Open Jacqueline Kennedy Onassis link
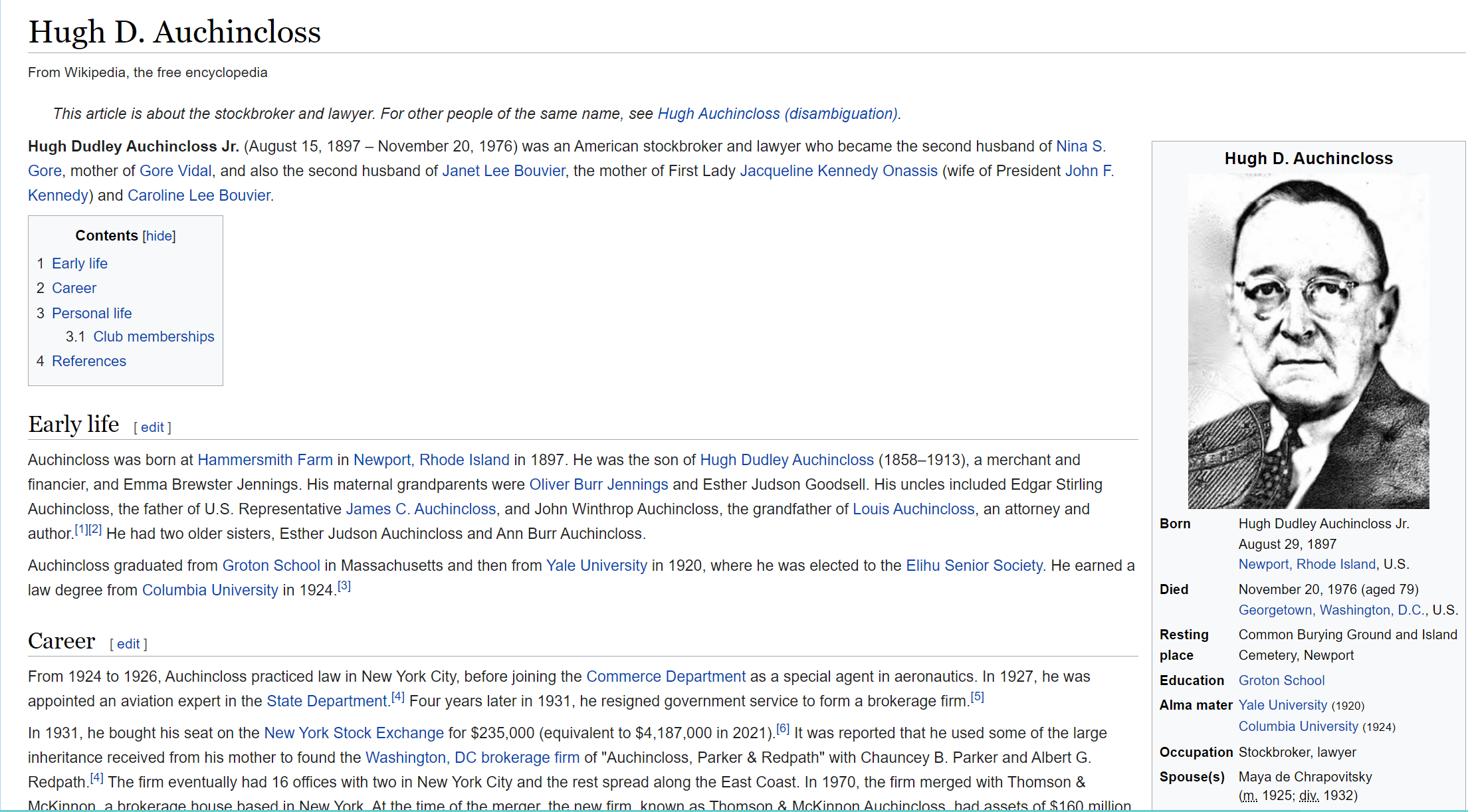This screenshot has height=812, width=1468. point(839,171)
